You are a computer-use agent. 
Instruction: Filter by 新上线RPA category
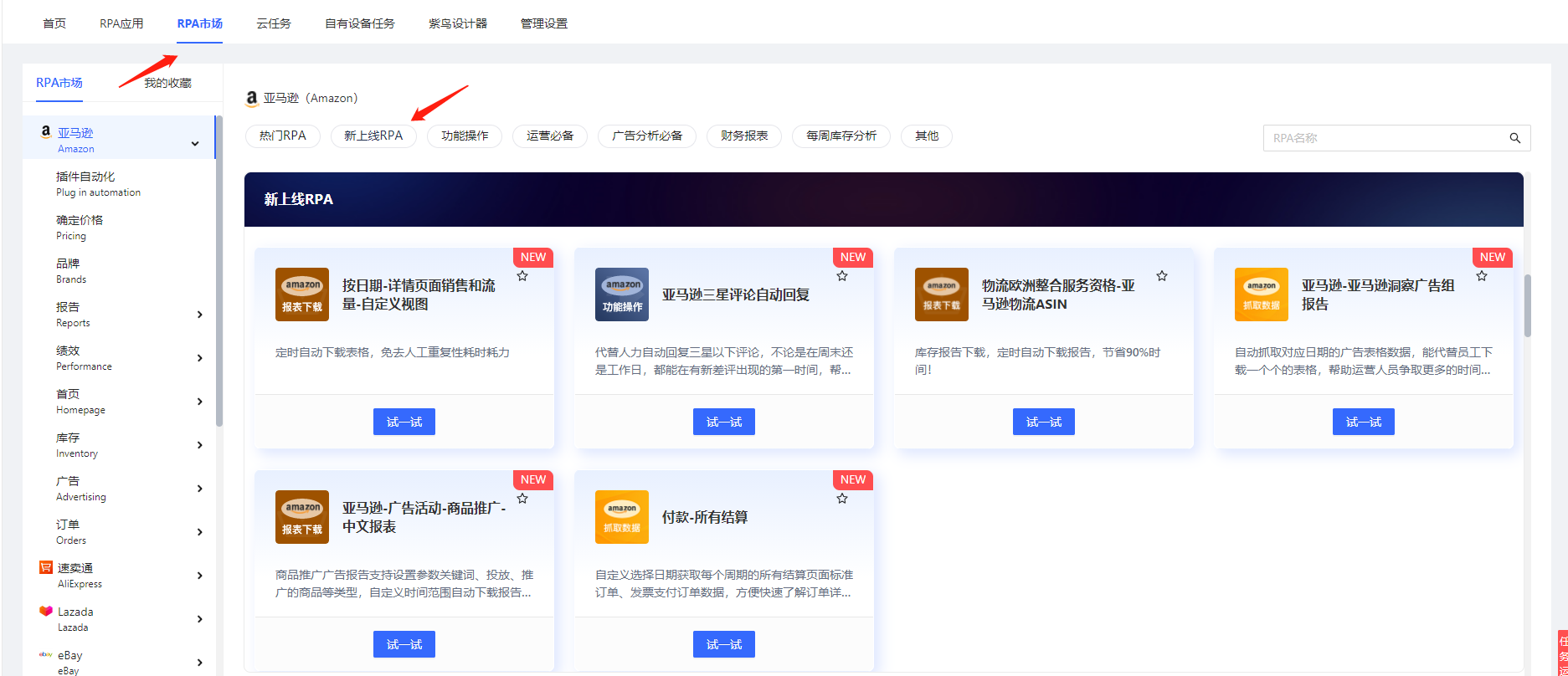coord(373,136)
